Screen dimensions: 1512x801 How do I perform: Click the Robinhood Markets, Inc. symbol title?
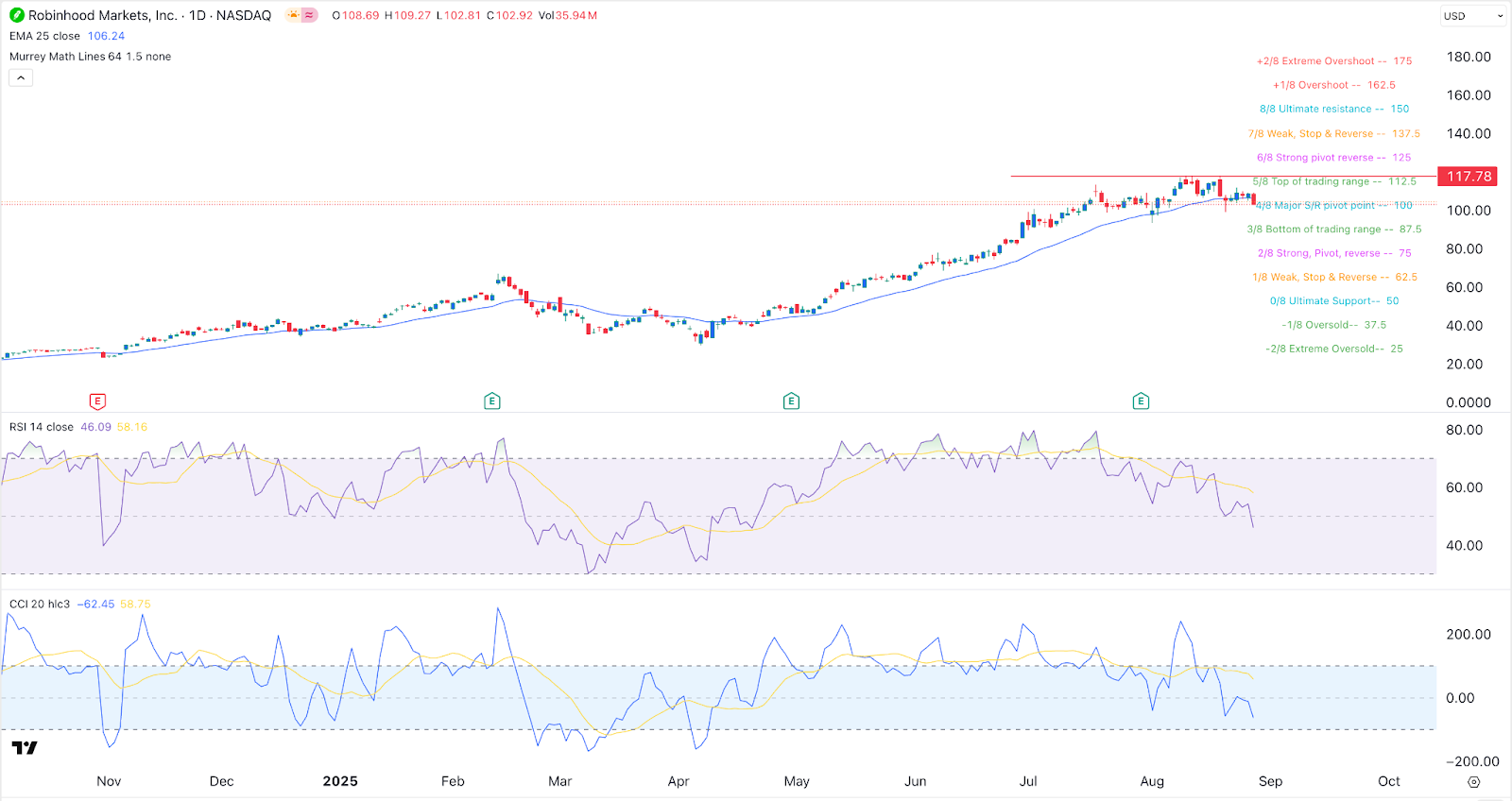pyautogui.click(x=103, y=15)
